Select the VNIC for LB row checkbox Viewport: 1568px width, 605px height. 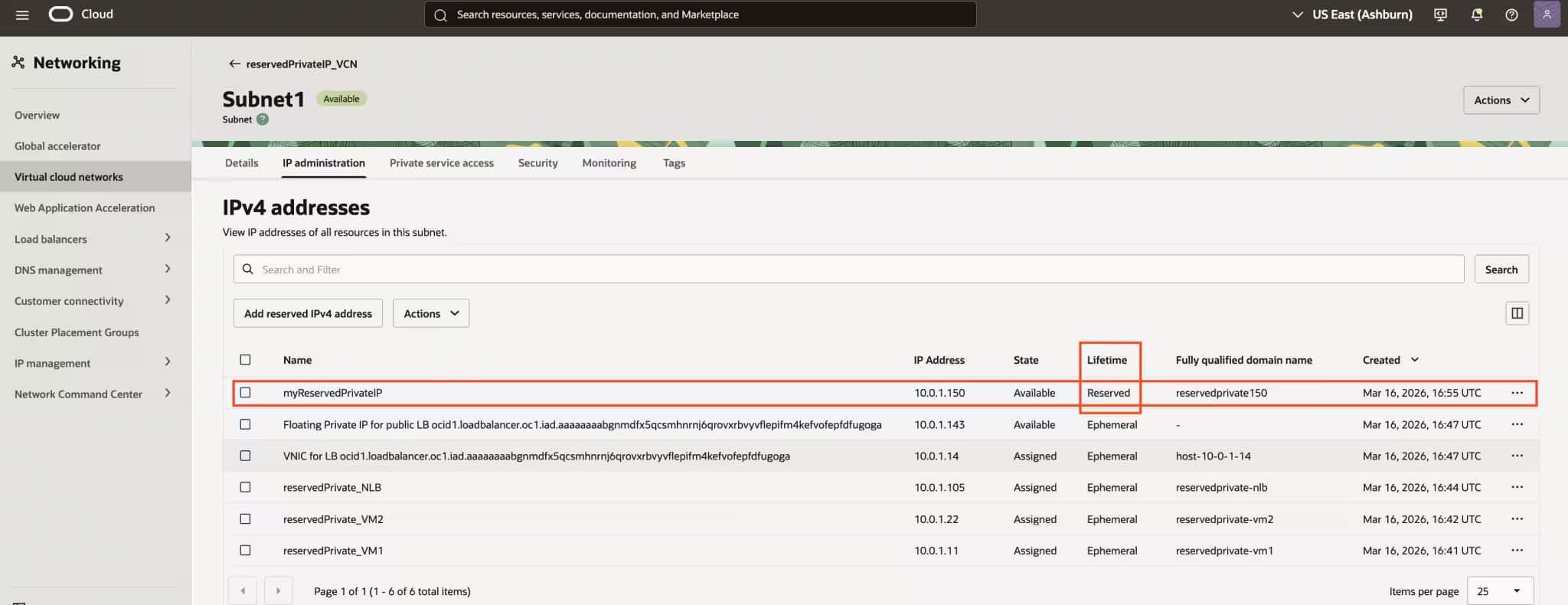(x=245, y=456)
